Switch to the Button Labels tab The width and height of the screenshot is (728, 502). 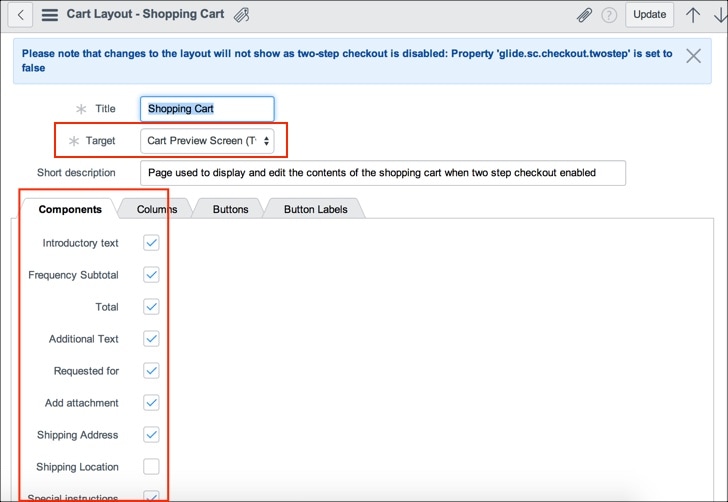(x=316, y=209)
